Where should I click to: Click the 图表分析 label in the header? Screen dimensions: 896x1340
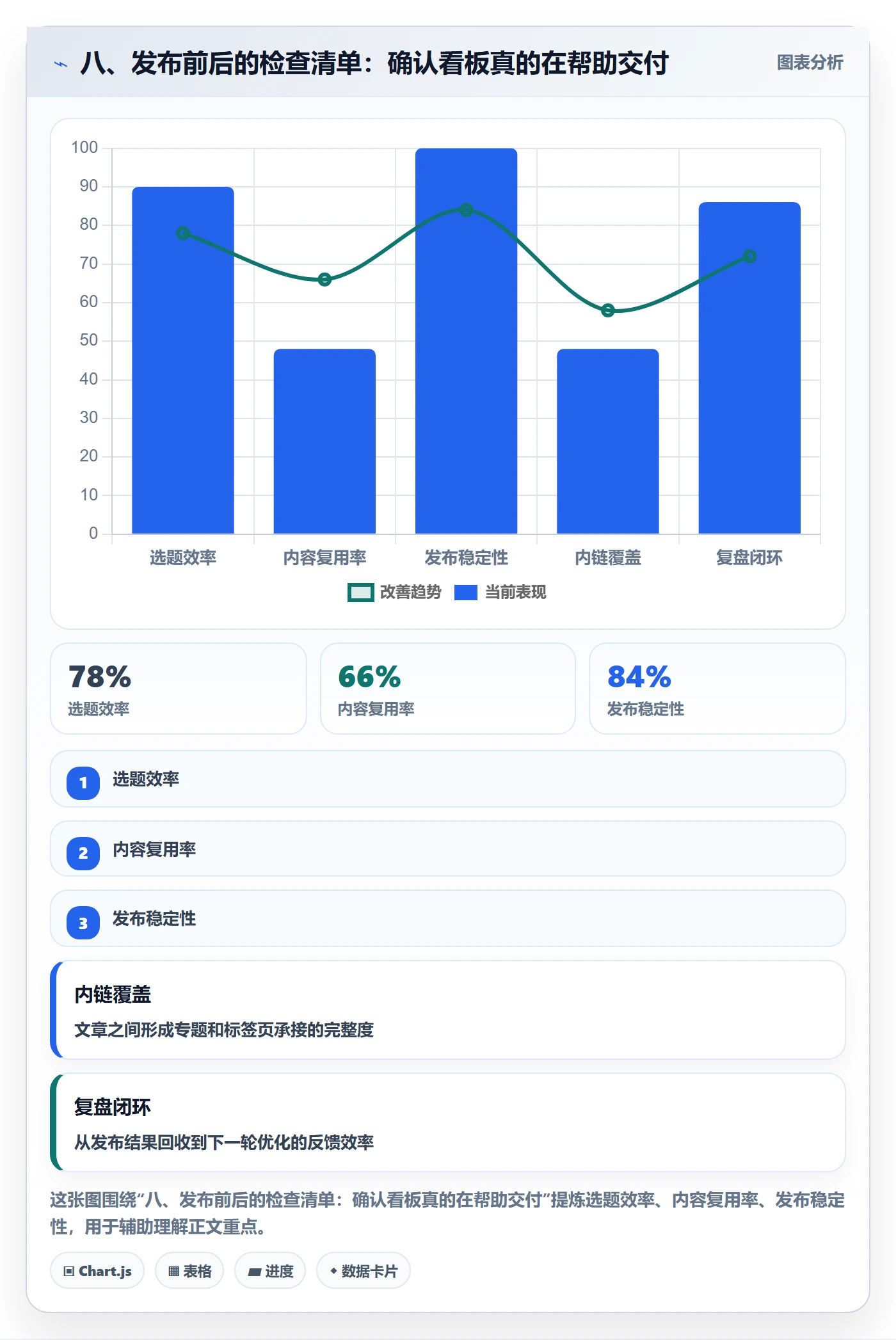810,63
